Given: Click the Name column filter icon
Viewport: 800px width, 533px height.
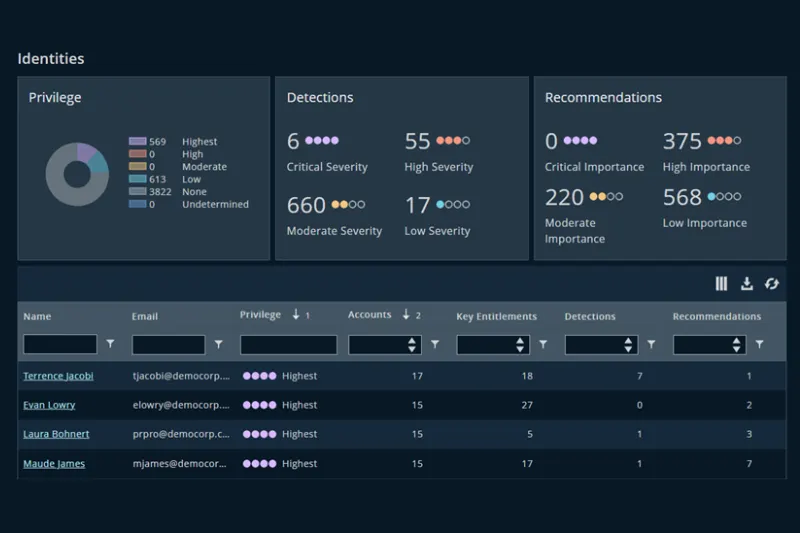Looking at the screenshot, I should pyautogui.click(x=110, y=344).
